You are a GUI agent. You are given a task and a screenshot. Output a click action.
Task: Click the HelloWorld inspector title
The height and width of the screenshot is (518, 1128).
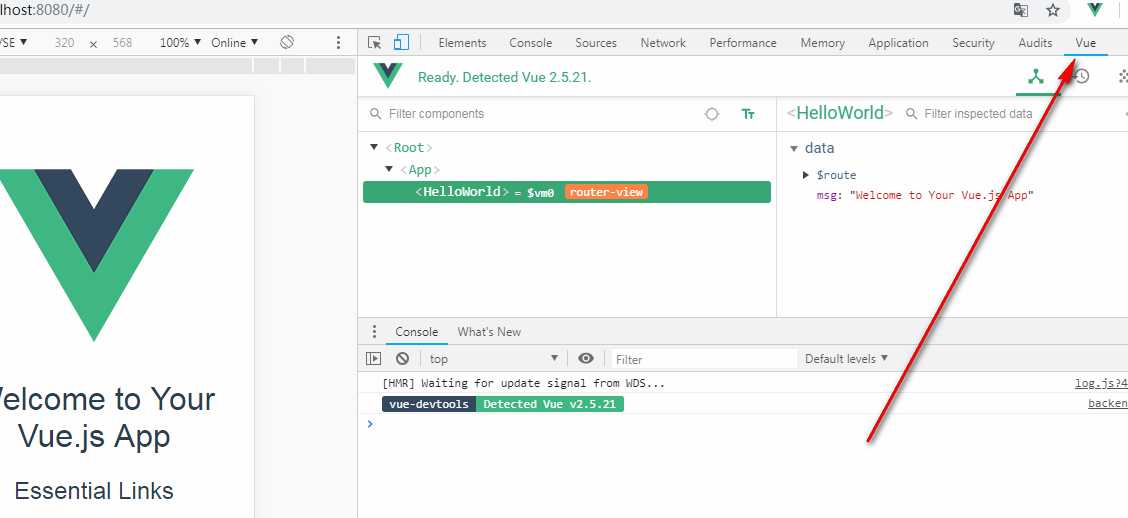[x=840, y=113]
